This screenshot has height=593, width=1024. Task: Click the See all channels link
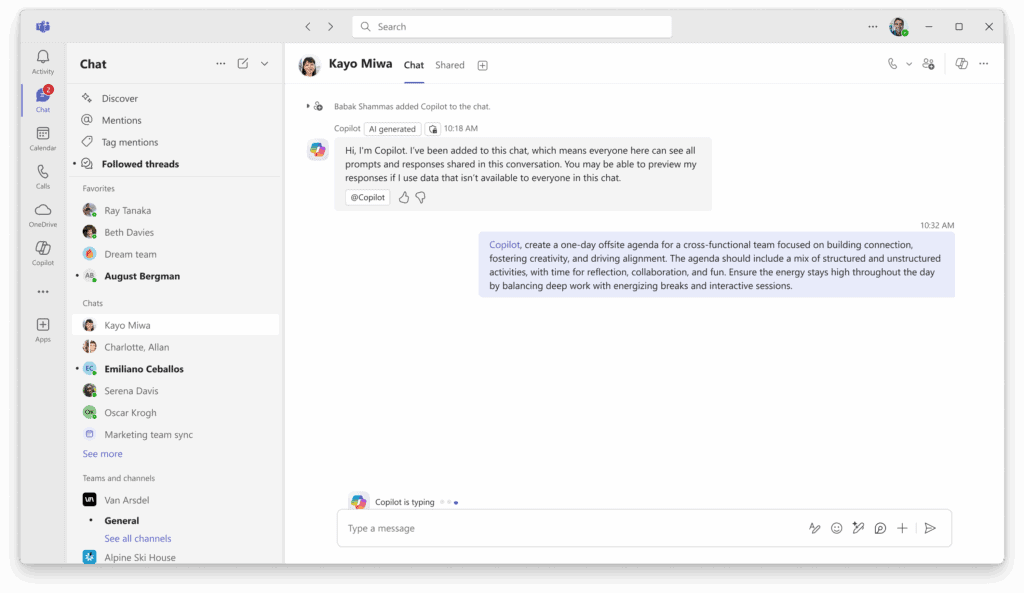[138, 539]
